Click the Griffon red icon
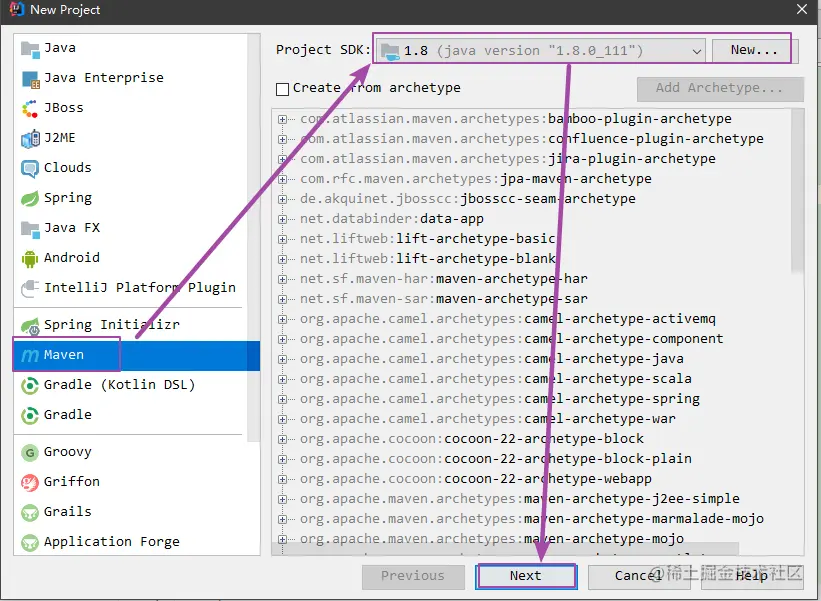The image size is (821, 601). click(x=30, y=483)
